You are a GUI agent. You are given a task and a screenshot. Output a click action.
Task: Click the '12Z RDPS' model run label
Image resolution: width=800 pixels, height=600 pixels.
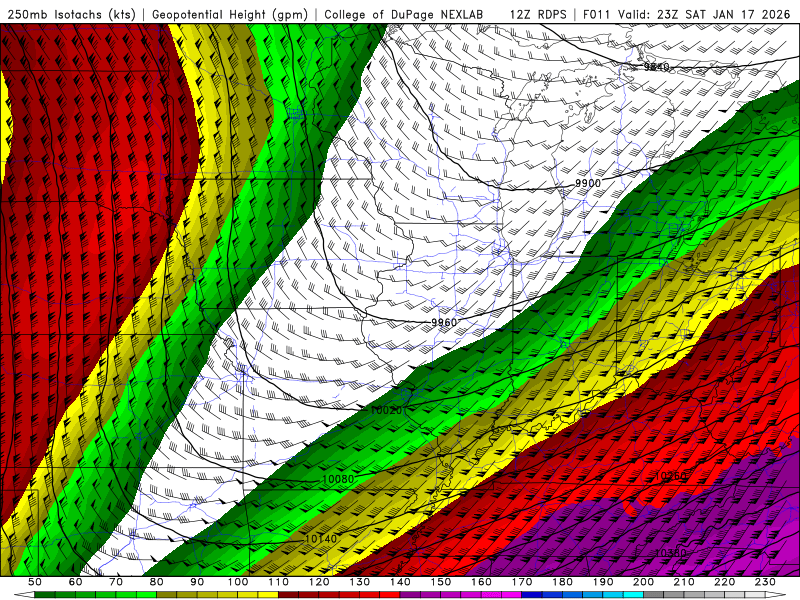point(538,14)
